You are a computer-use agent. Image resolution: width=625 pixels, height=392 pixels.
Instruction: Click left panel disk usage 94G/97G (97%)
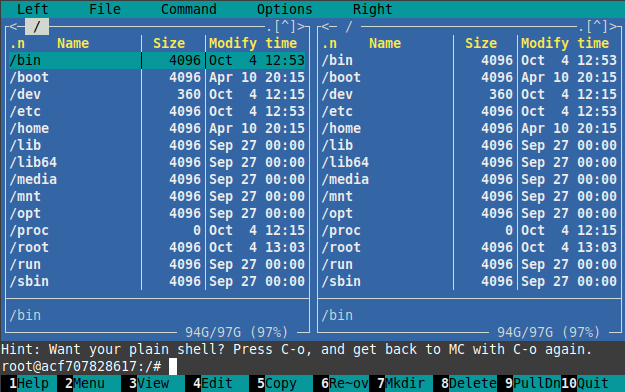tap(237, 332)
